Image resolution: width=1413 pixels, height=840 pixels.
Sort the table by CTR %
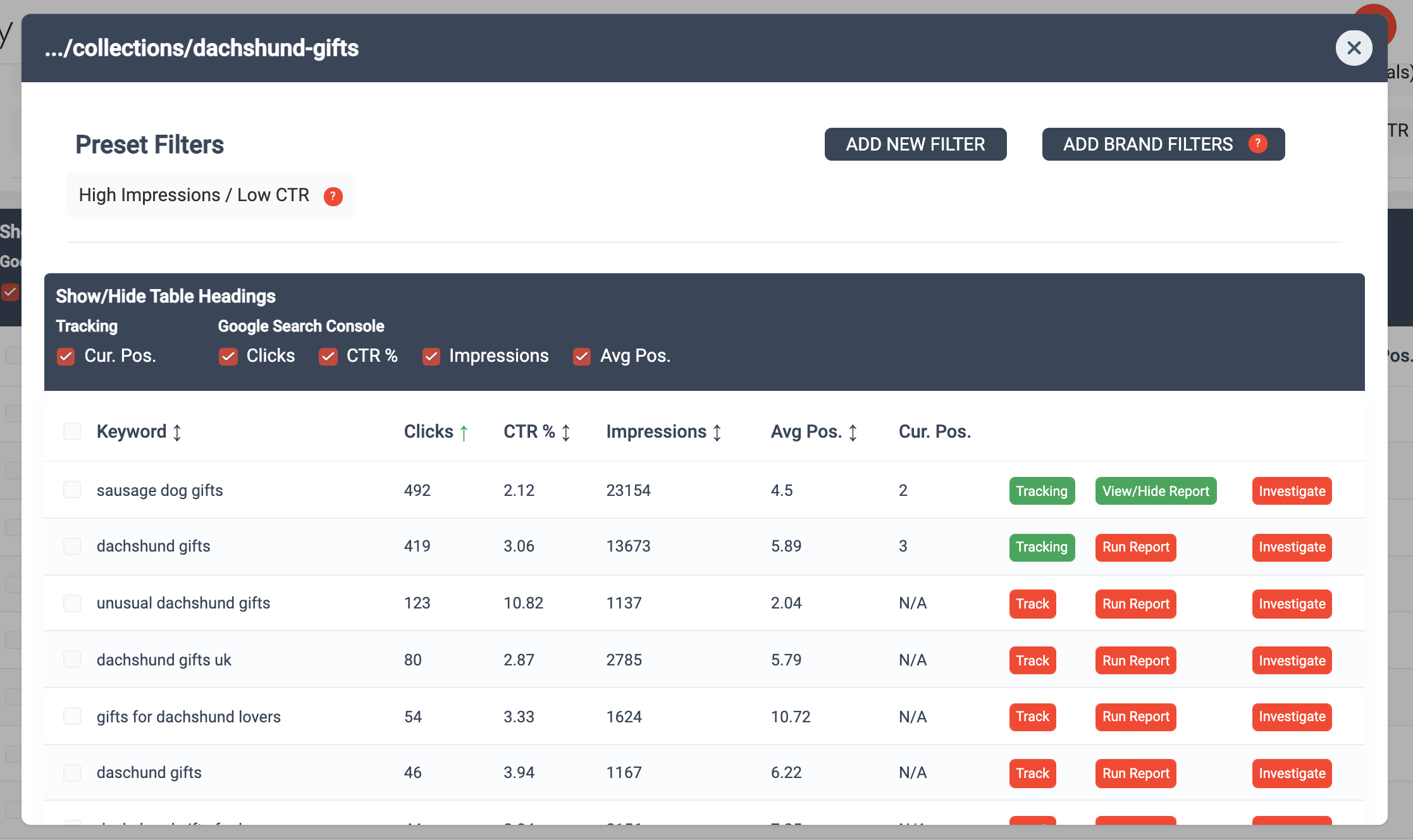pos(565,432)
